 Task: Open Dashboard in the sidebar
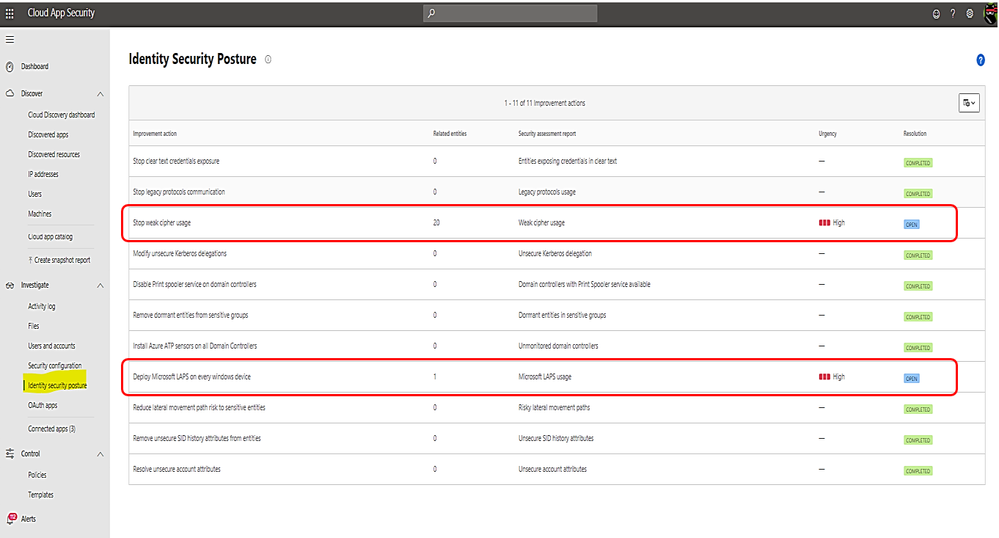pyautogui.click(x=34, y=66)
